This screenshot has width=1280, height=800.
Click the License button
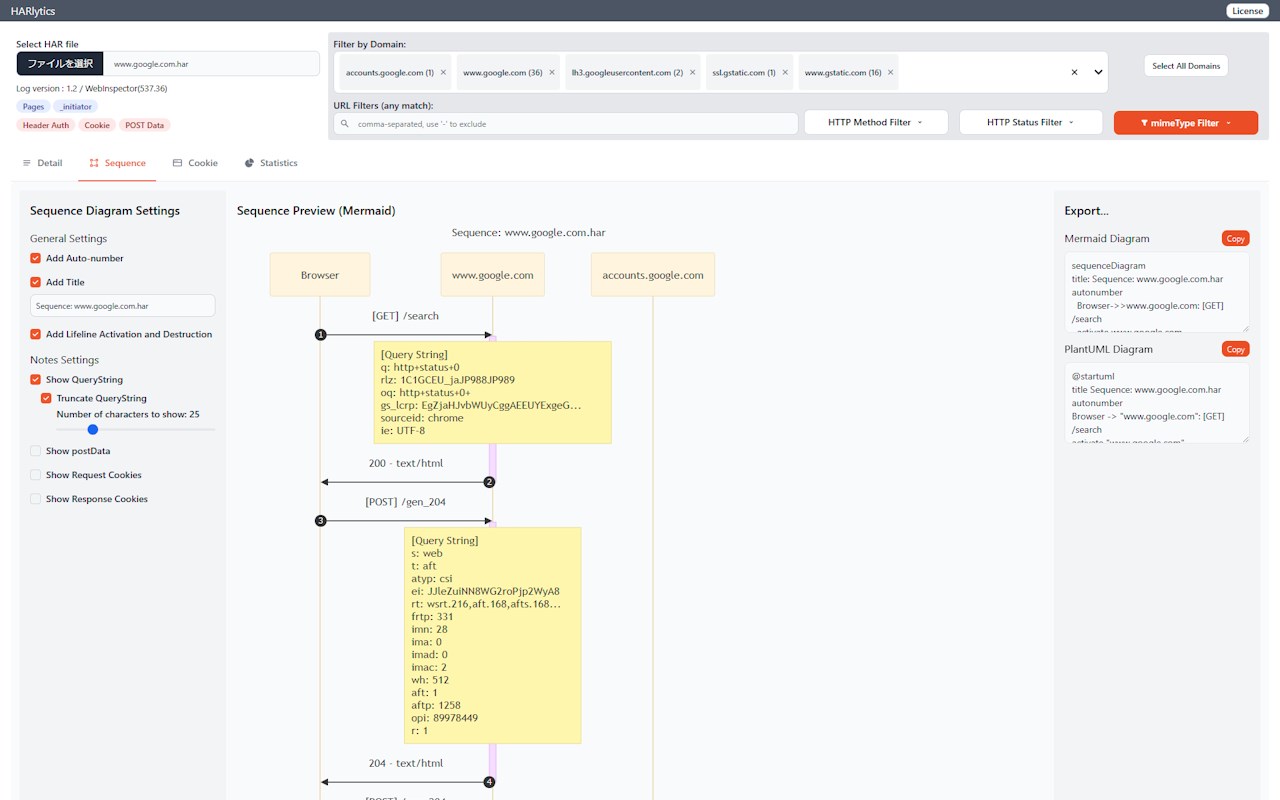point(1247,11)
